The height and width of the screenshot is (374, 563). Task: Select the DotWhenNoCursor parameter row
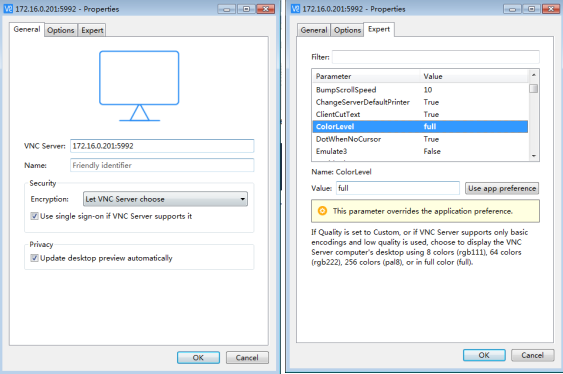click(420, 139)
